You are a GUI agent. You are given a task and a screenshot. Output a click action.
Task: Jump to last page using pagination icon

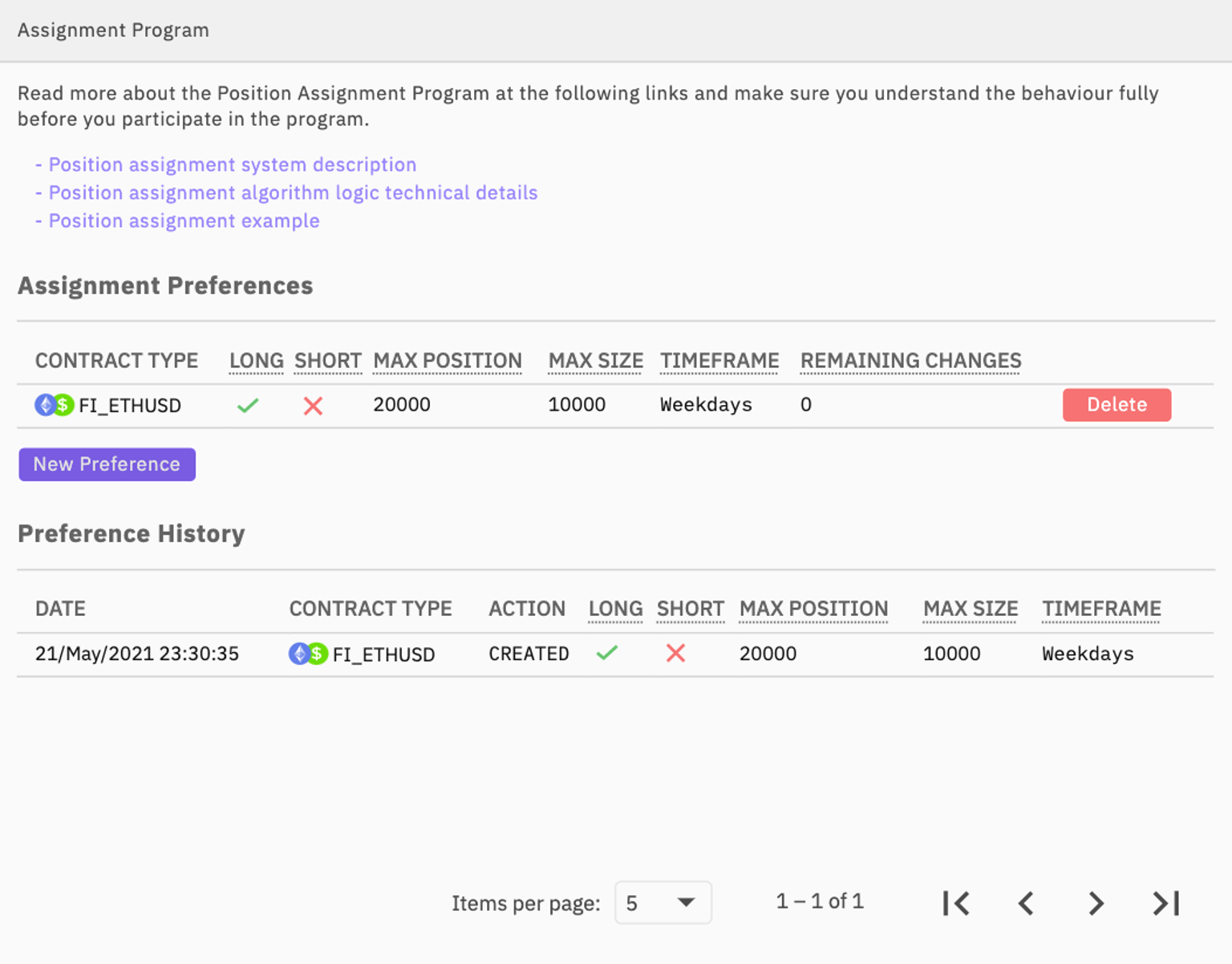(x=1165, y=903)
